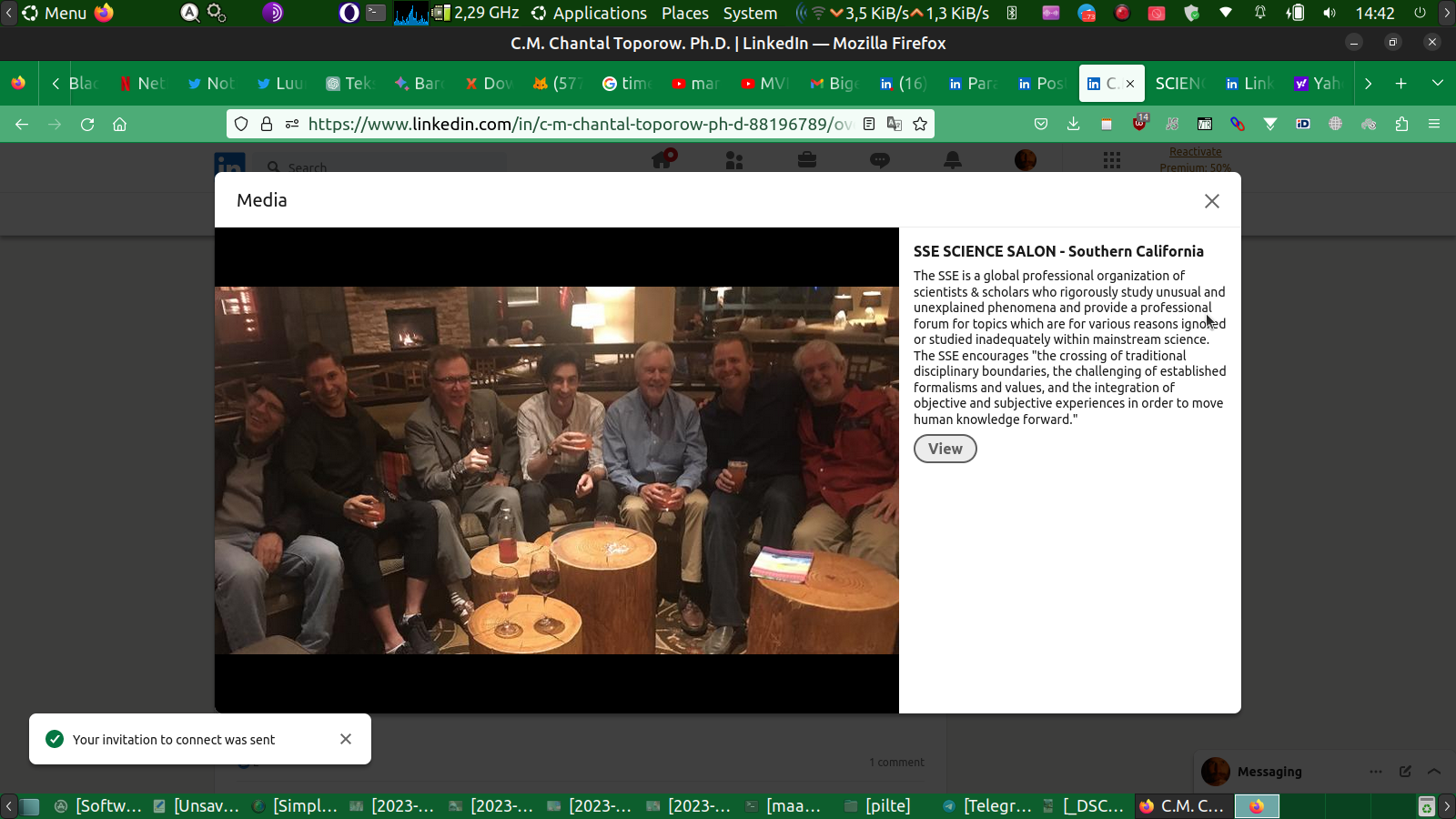Switch to the [Telegr... taskbar window

tap(989, 806)
